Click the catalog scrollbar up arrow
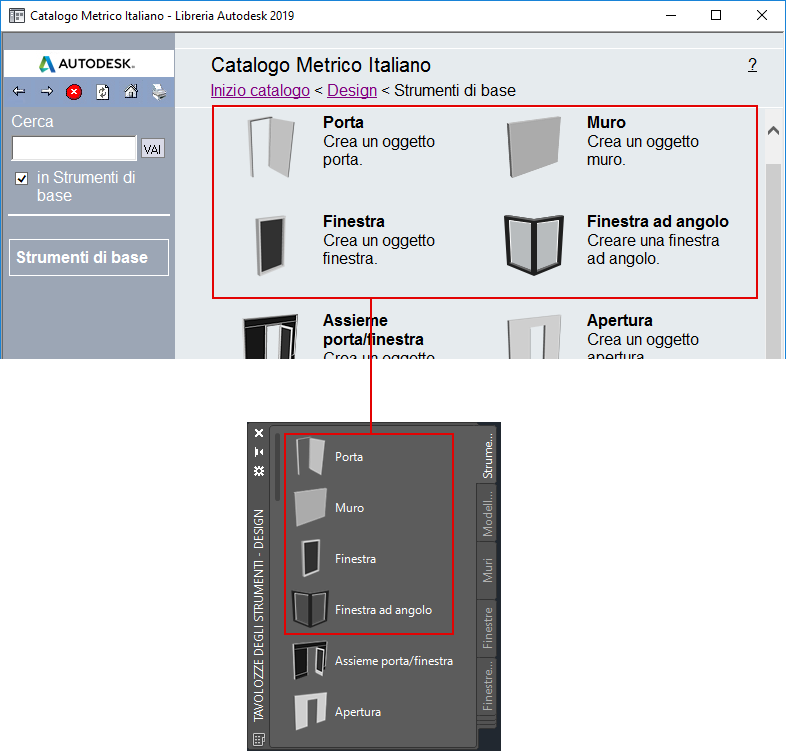The width and height of the screenshot is (786, 751). click(x=773, y=130)
